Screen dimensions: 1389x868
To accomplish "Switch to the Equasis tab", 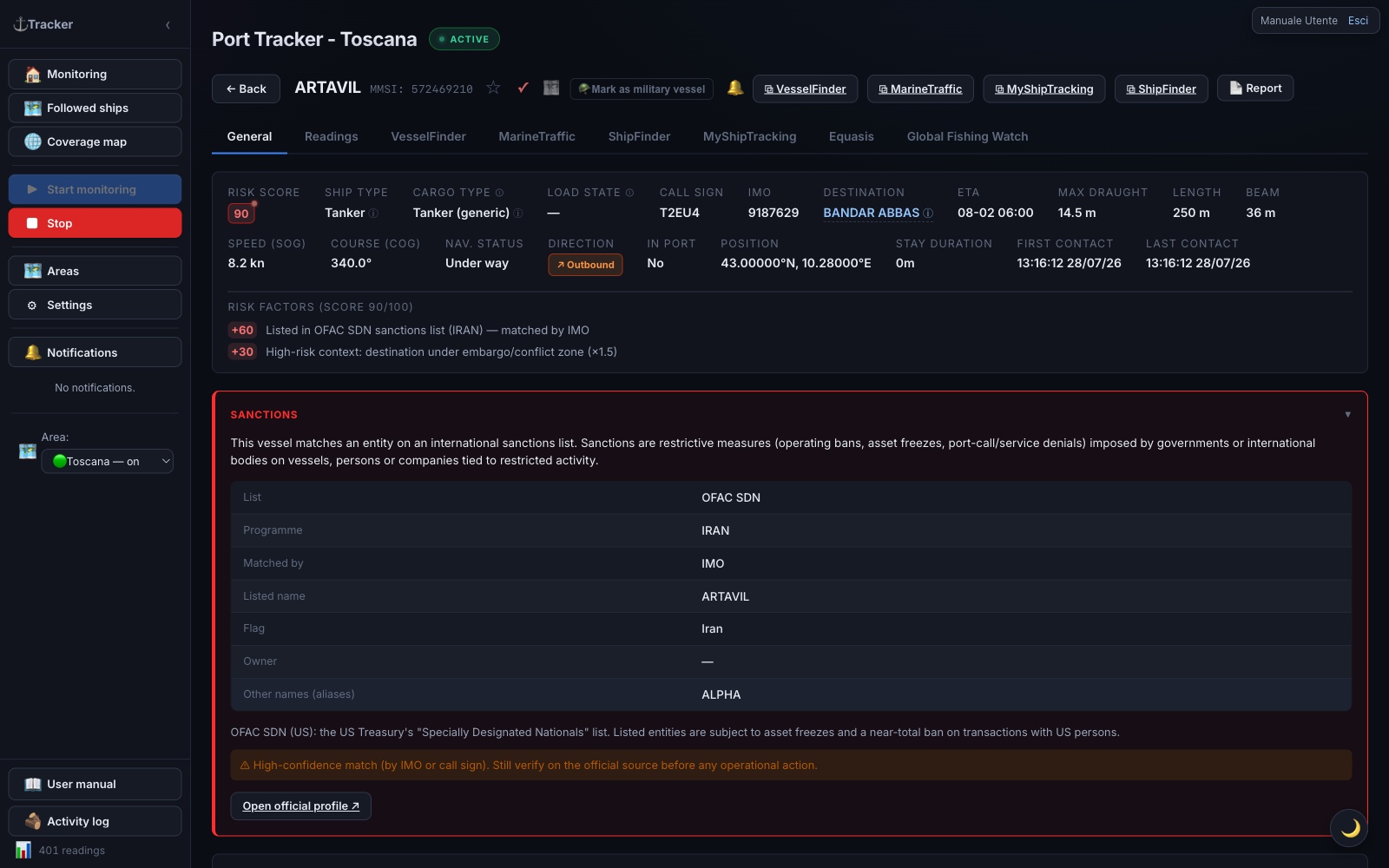I will (x=852, y=137).
